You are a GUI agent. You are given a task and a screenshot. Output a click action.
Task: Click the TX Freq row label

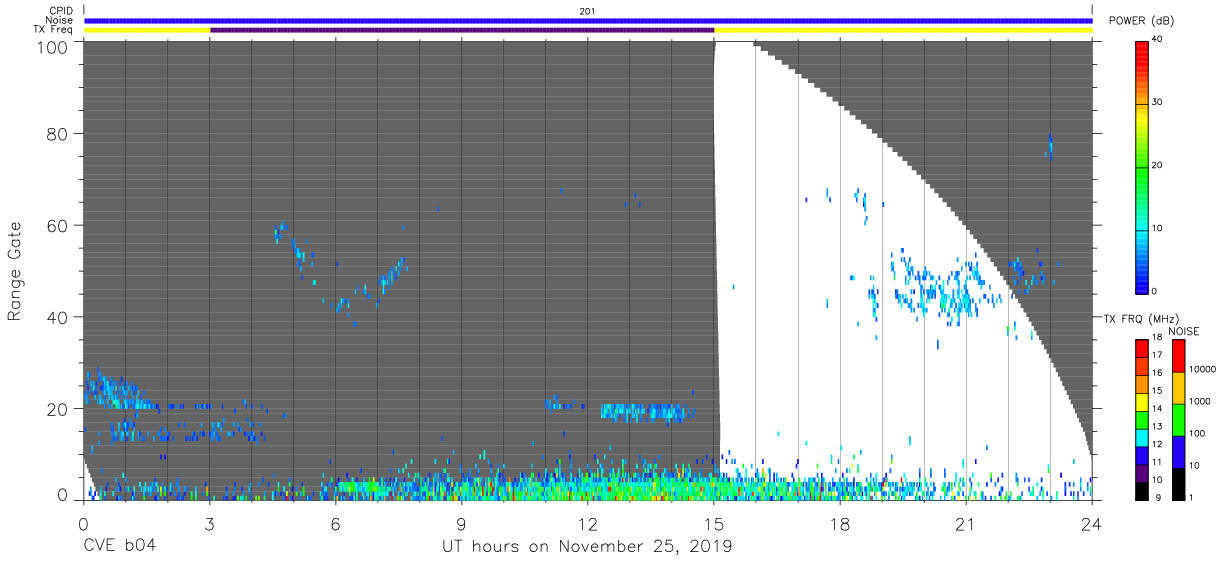(x=53, y=30)
